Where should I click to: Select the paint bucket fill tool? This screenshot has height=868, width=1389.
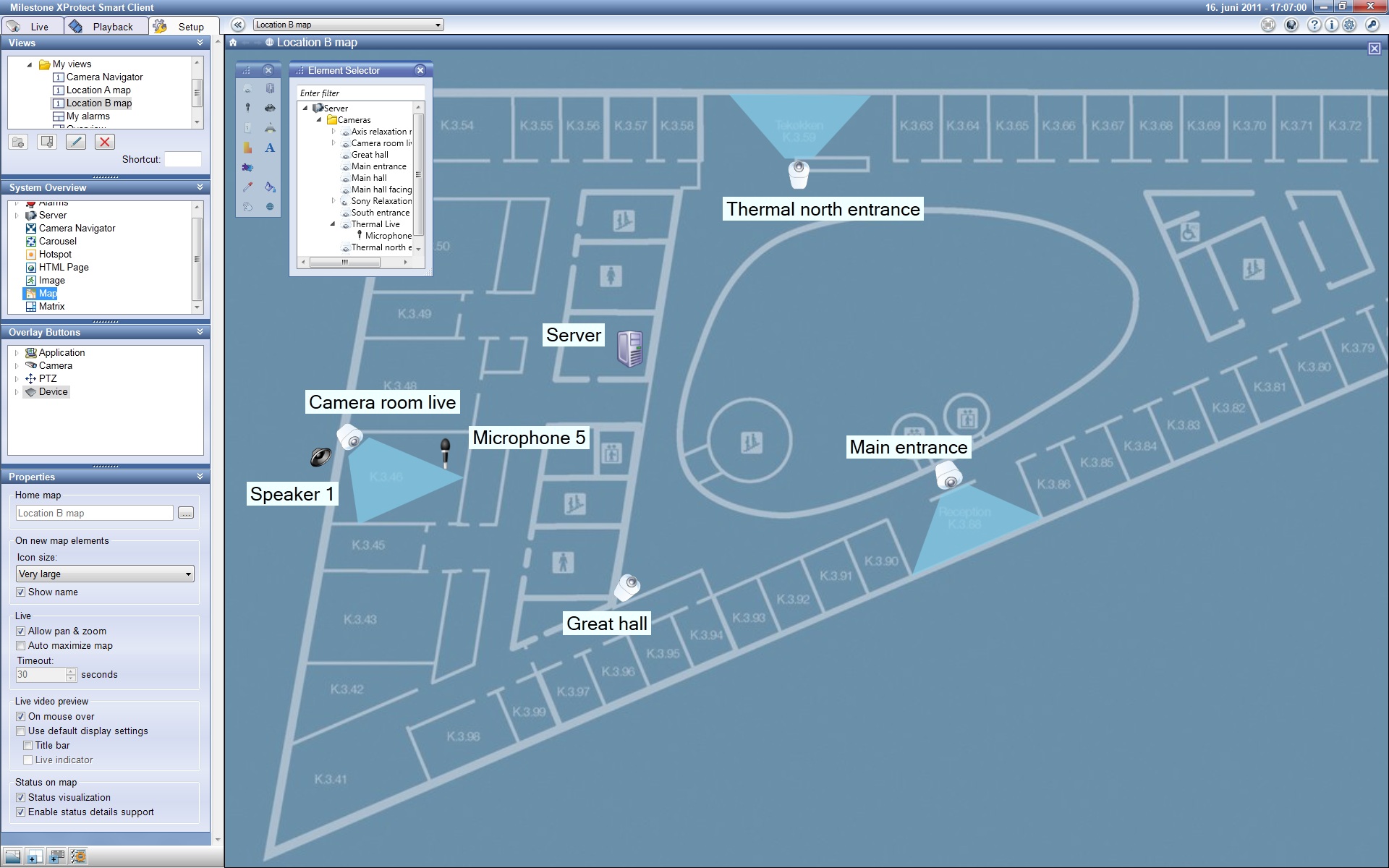point(270,187)
